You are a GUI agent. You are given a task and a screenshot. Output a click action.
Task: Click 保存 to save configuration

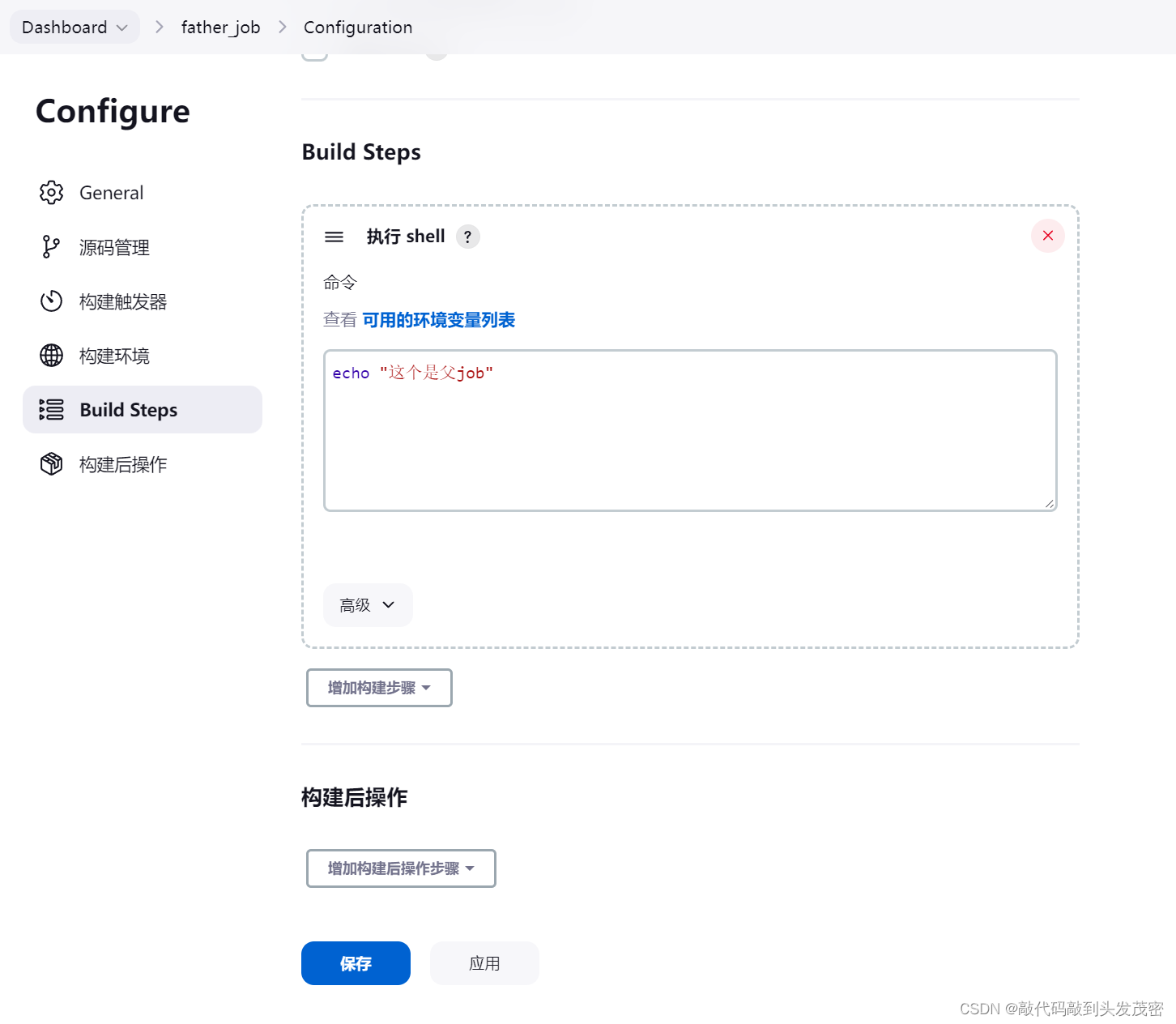[x=356, y=963]
